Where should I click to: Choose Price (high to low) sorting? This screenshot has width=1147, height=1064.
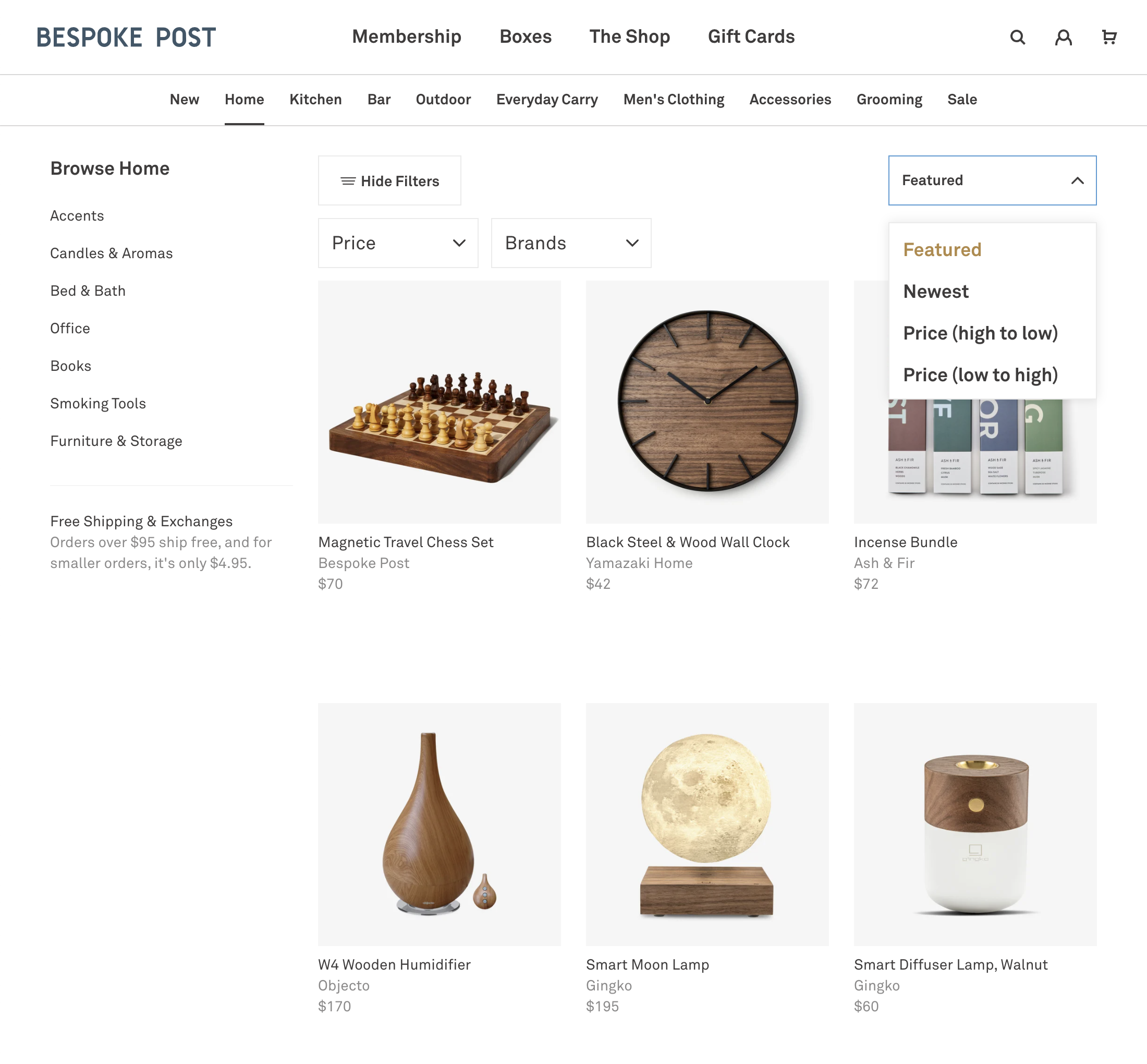[x=981, y=333]
